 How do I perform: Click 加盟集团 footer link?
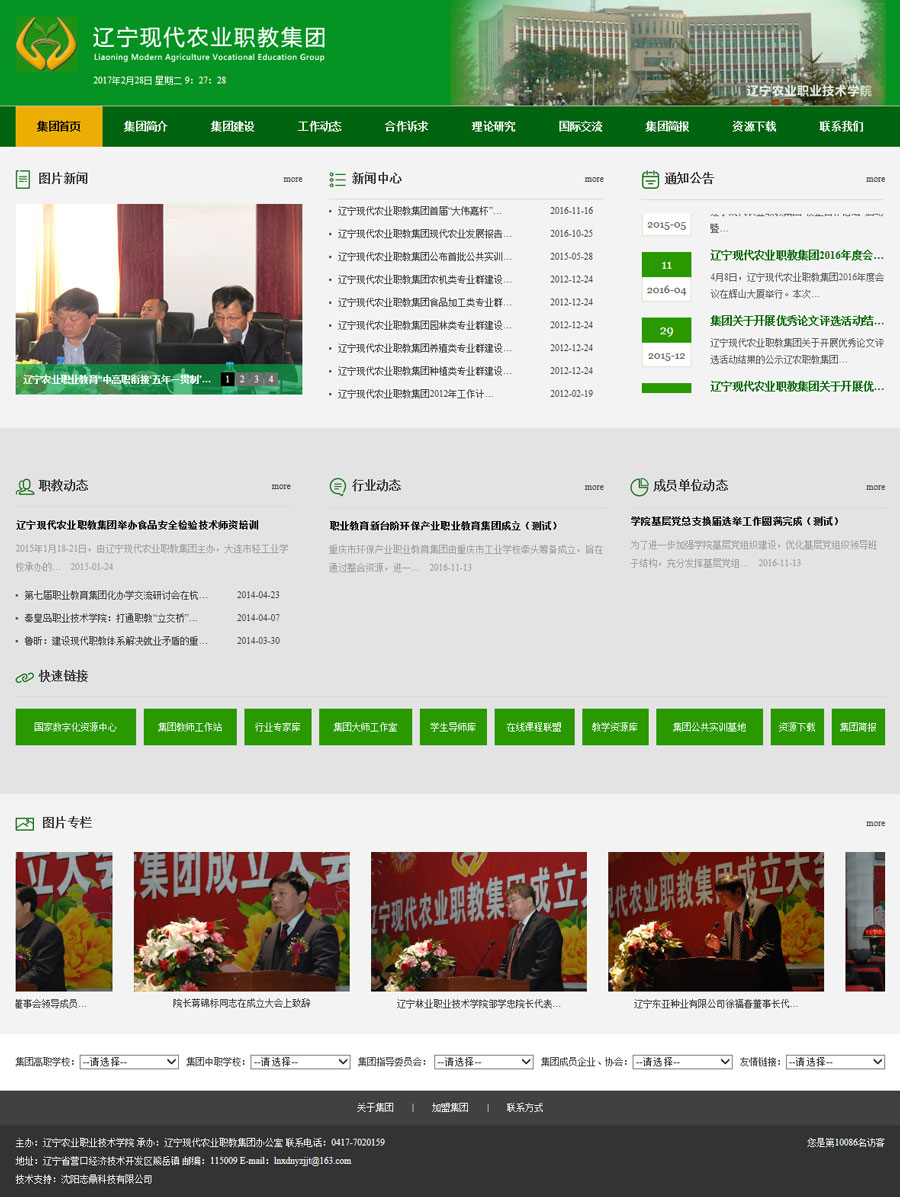(x=450, y=1108)
